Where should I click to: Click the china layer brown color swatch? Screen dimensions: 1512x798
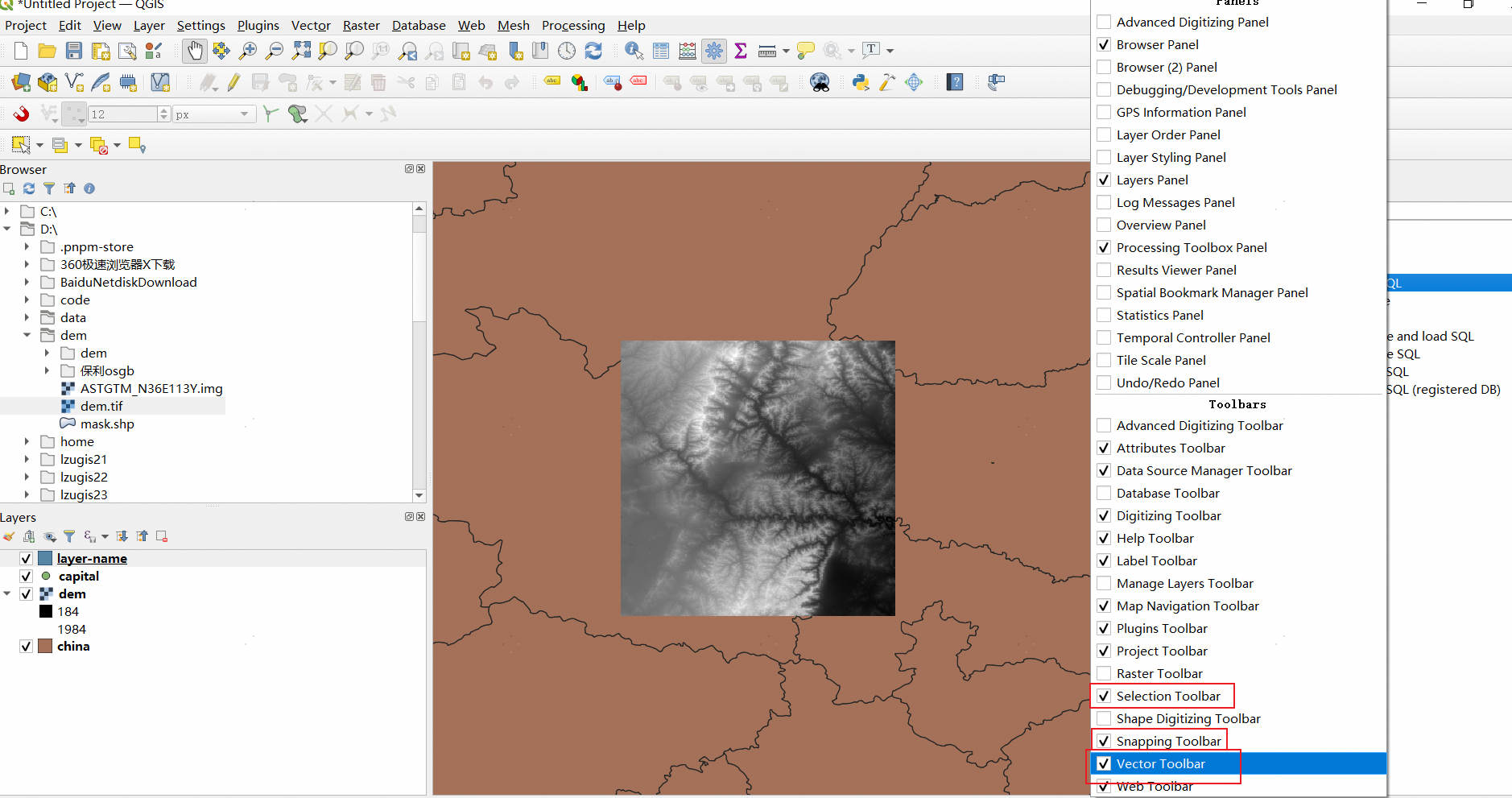point(45,646)
